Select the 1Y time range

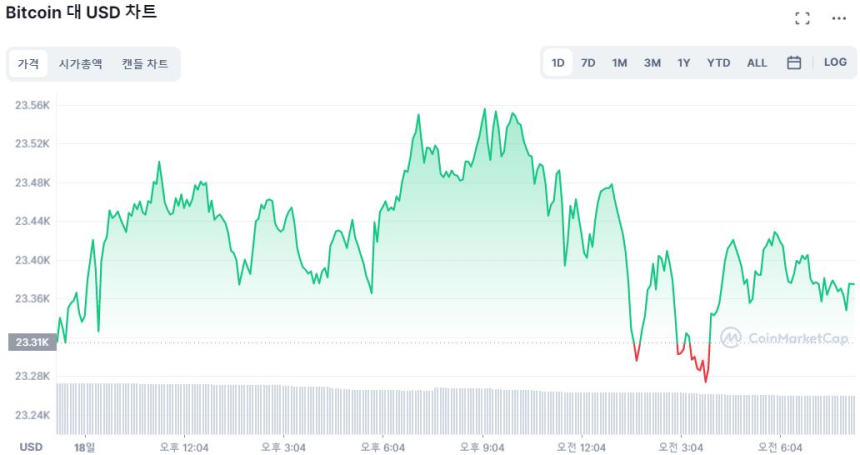pyautogui.click(x=684, y=63)
